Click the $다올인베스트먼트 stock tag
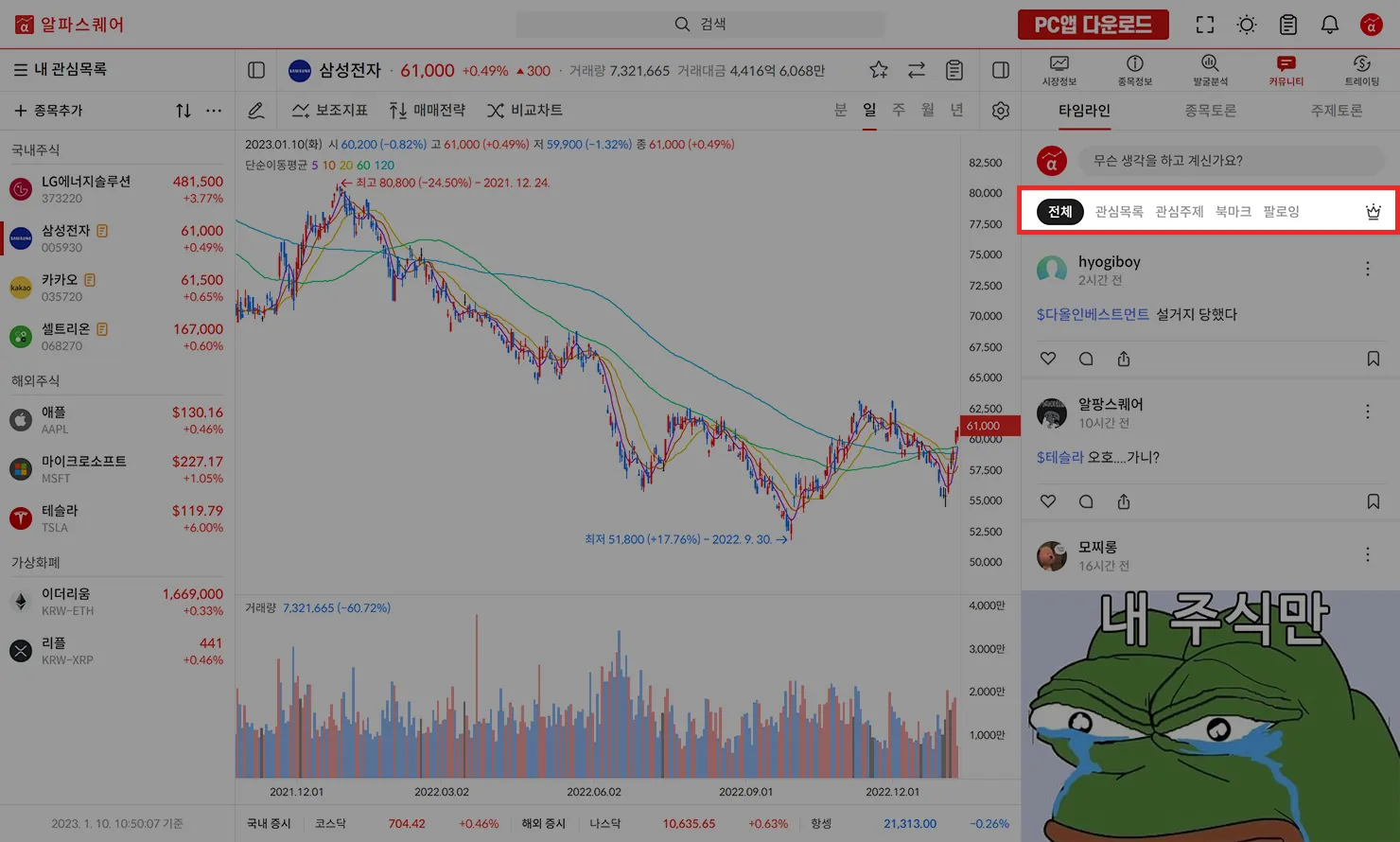This screenshot has width=1400, height=842. 1093,314
